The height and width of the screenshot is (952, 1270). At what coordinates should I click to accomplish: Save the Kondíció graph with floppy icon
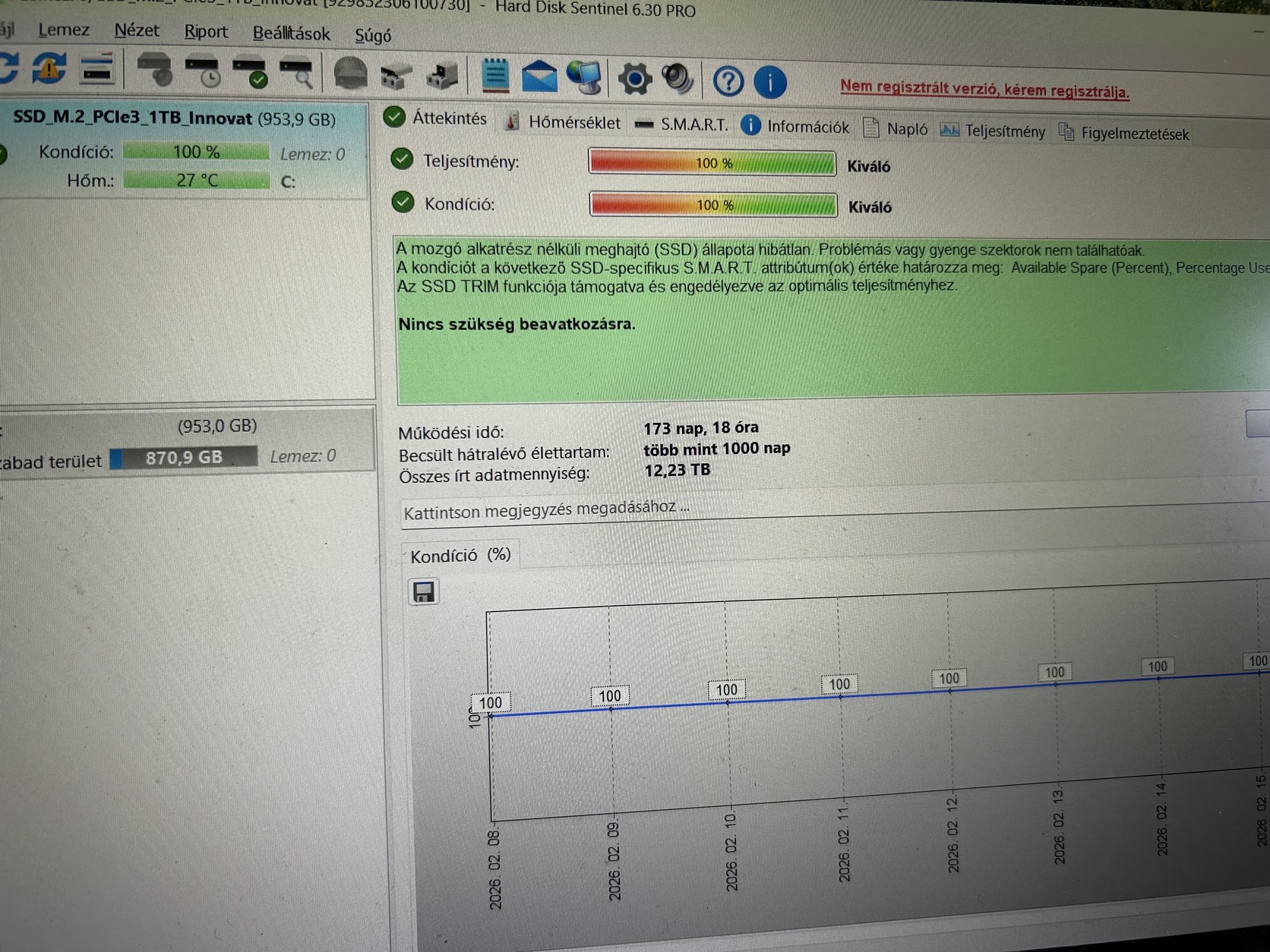tap(424, 591)
